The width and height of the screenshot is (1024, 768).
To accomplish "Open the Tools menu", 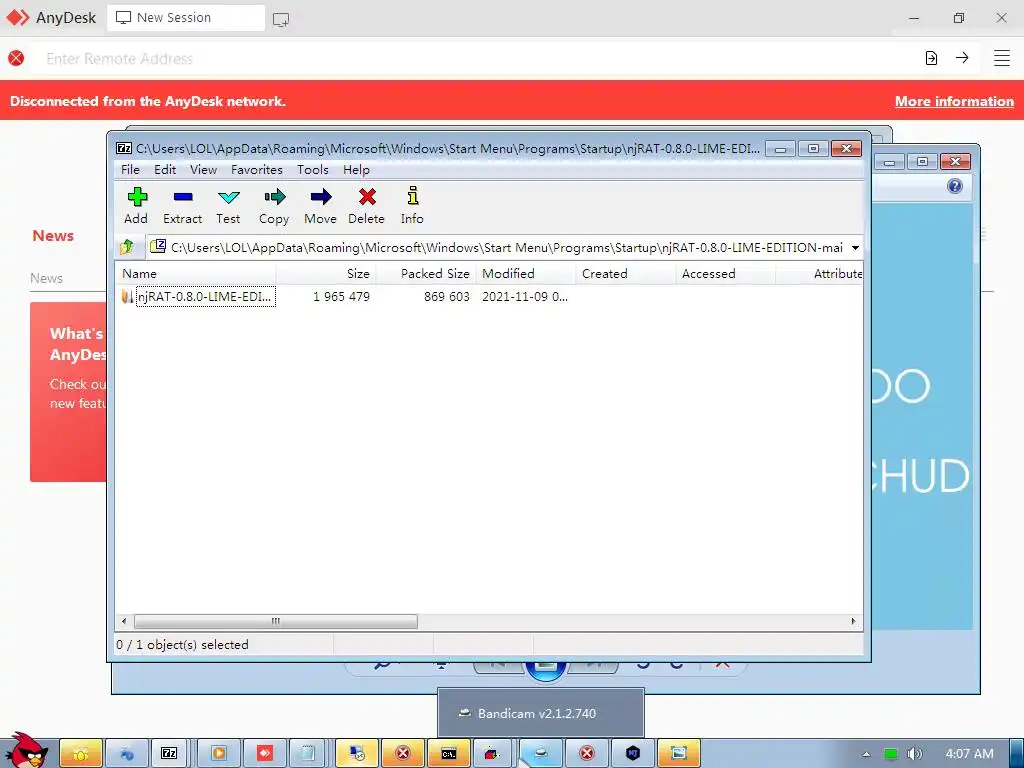I will click(x=313, y=170).
